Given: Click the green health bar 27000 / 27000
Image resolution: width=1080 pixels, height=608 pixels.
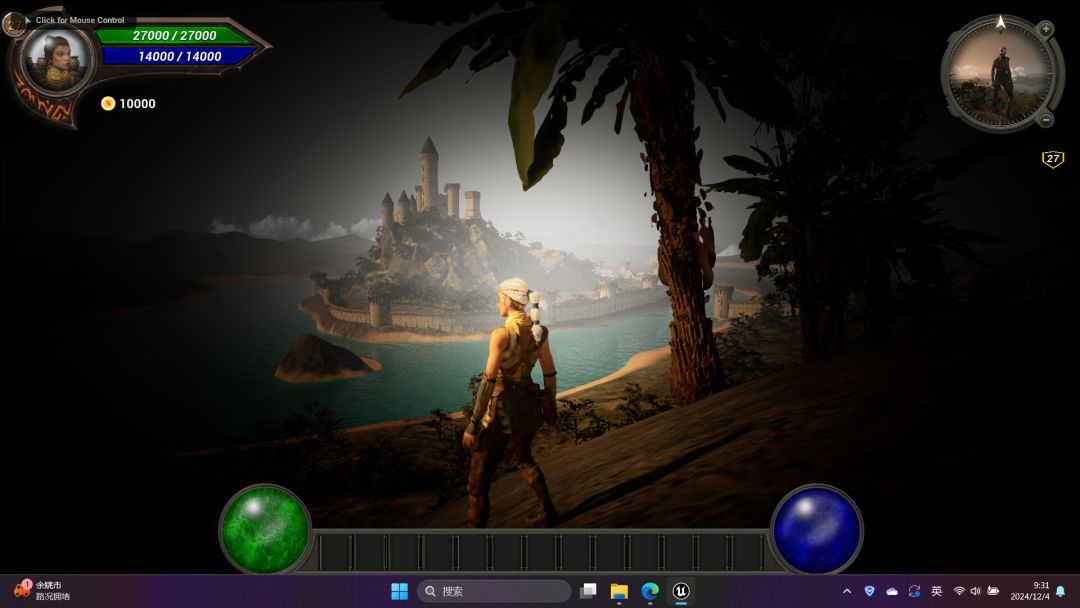Looking at the screenshot, I should (174, 35).
